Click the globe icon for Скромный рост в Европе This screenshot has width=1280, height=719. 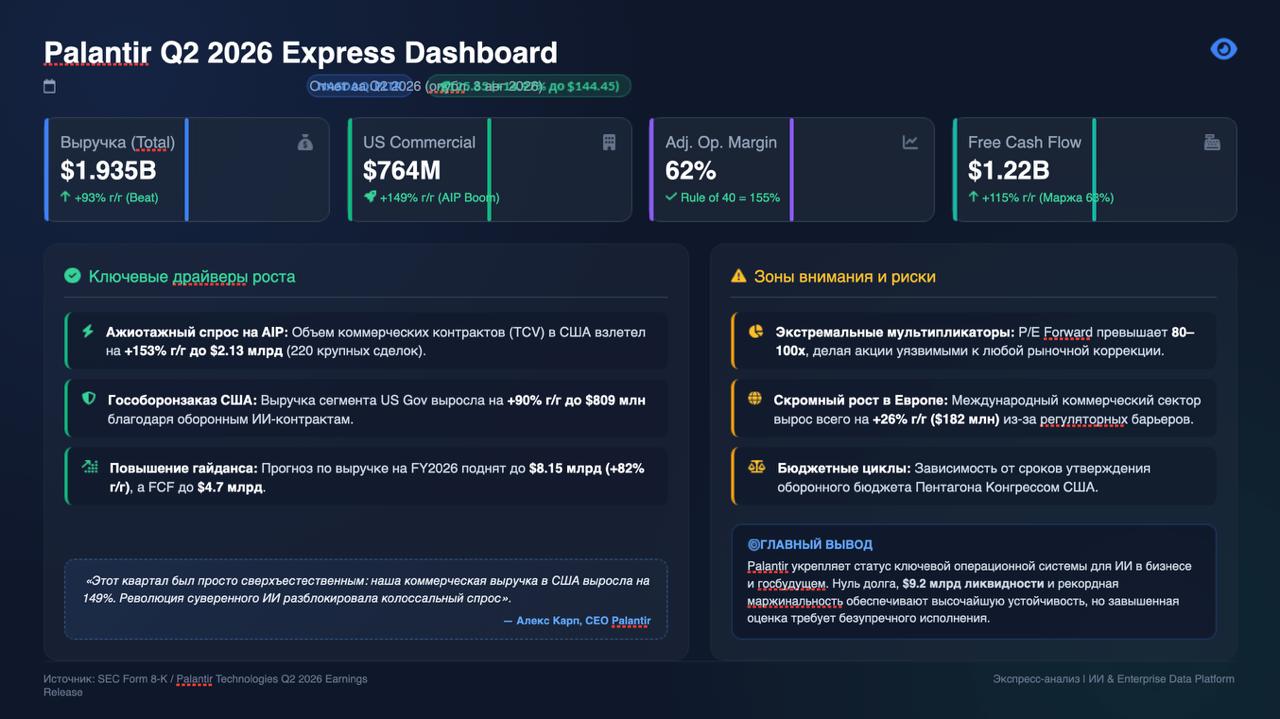[755, 399]
